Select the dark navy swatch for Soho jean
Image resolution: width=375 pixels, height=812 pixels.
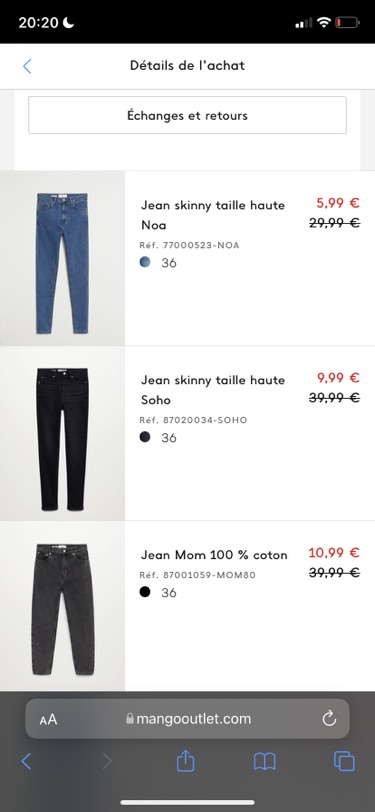(145, 437)
